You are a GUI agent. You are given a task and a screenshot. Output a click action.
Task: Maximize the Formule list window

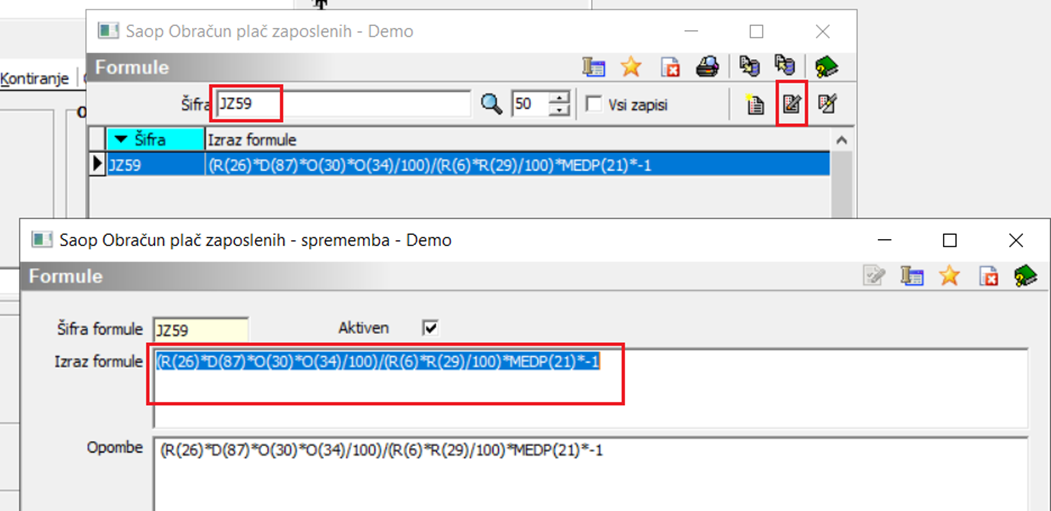click(757, 31)
